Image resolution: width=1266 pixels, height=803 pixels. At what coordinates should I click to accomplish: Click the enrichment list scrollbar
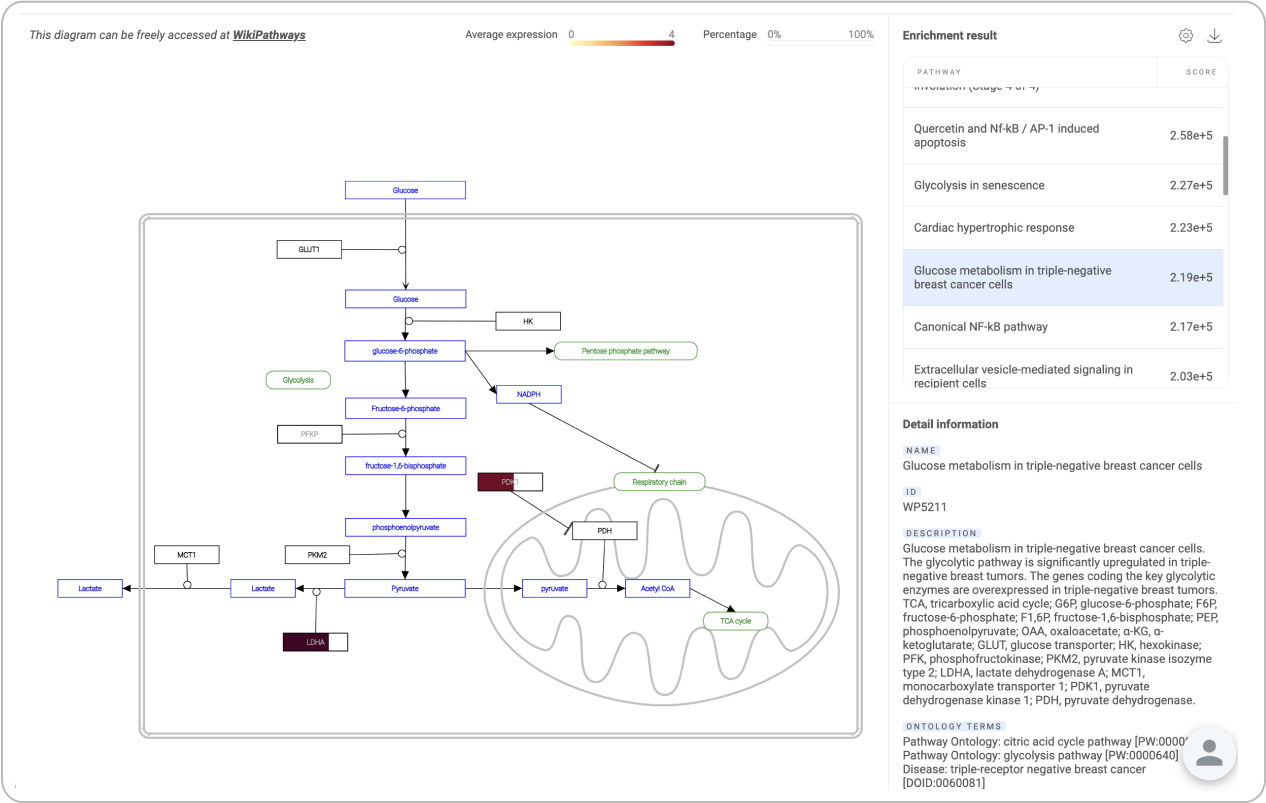[x=1226, y=165]
